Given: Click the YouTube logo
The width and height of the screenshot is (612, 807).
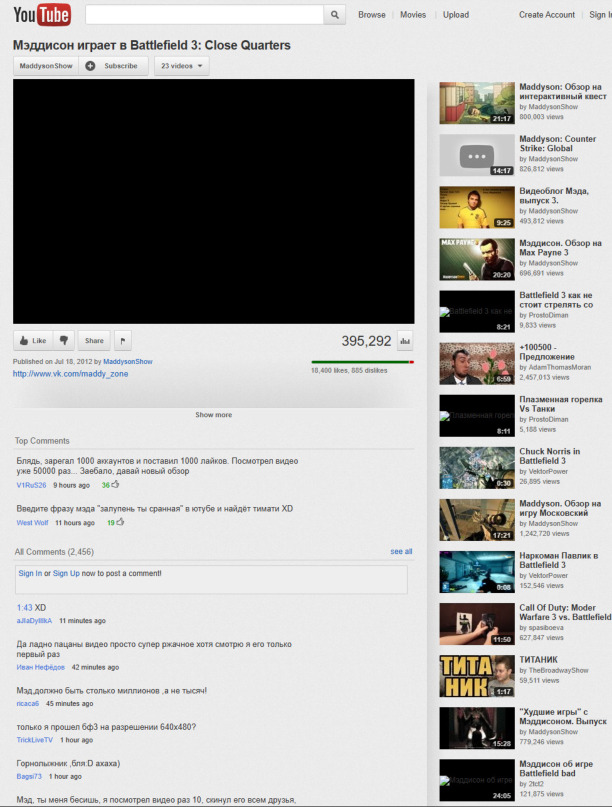Looking at the screenshot, I should coord(42,15).
